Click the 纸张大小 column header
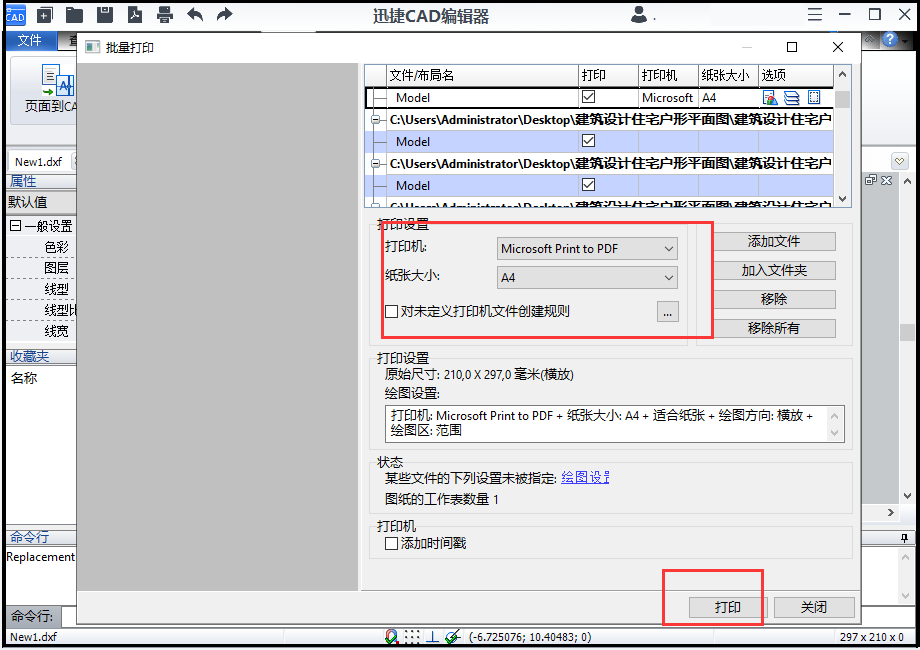 tap(728, 75)
